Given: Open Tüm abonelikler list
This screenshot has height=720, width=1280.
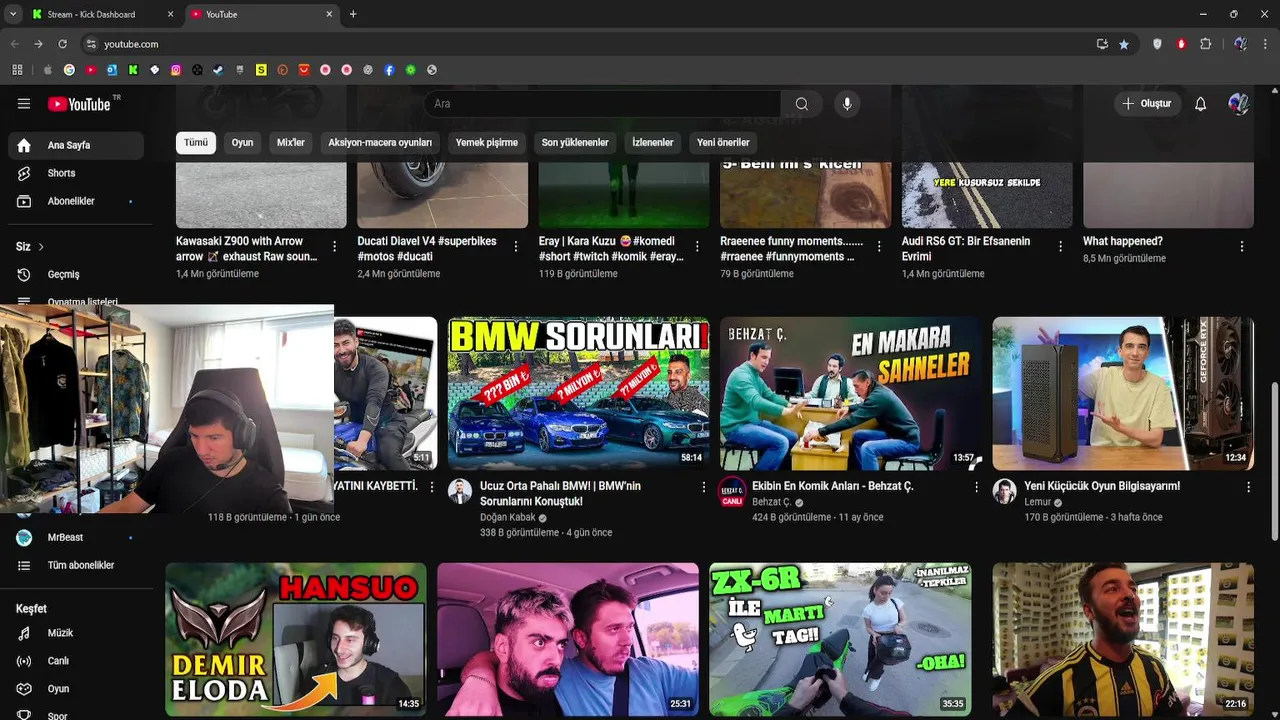Looking at the screenshot, I should [76, 565].
